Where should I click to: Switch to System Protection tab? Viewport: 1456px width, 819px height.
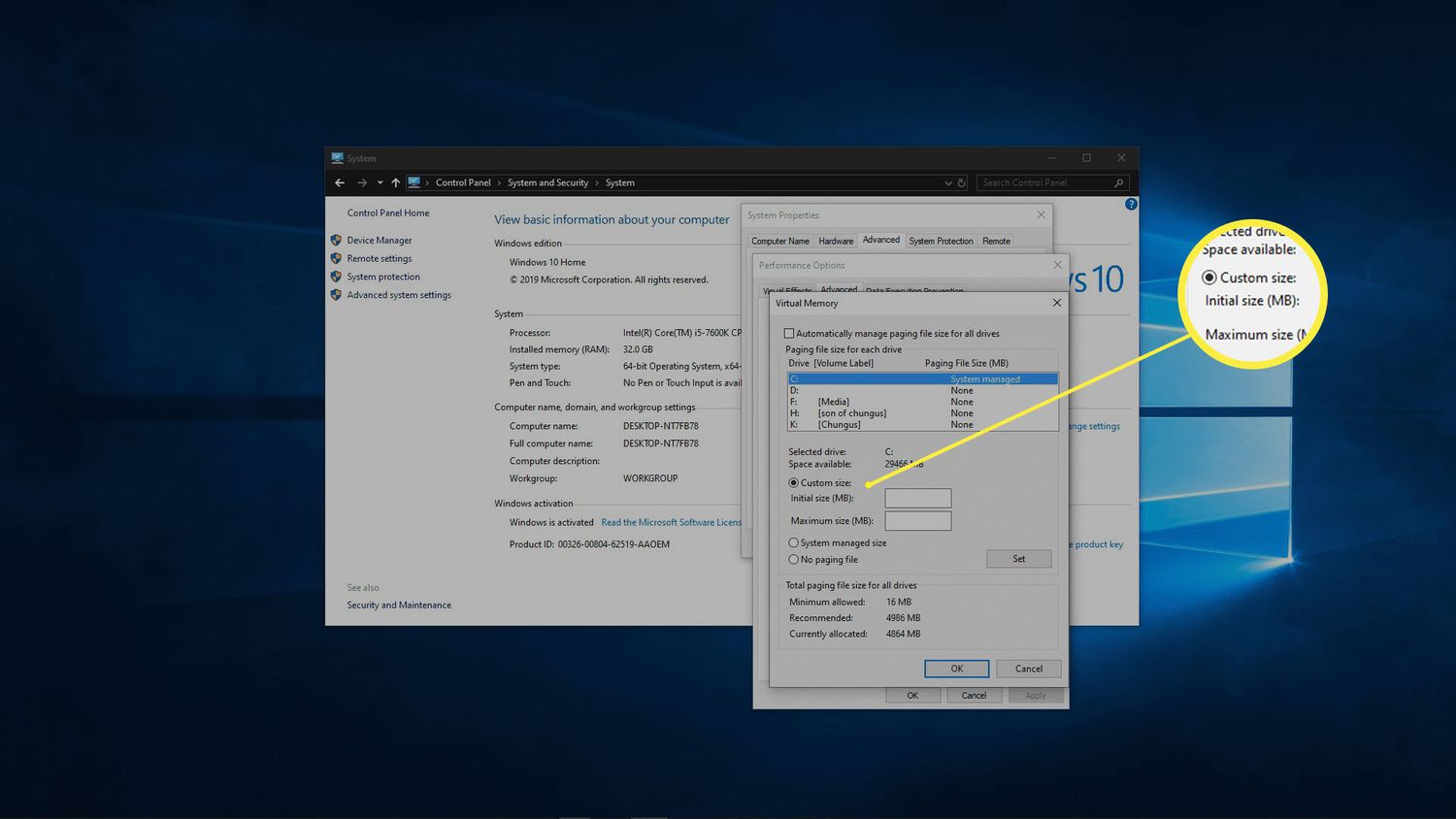coord(941,241)
